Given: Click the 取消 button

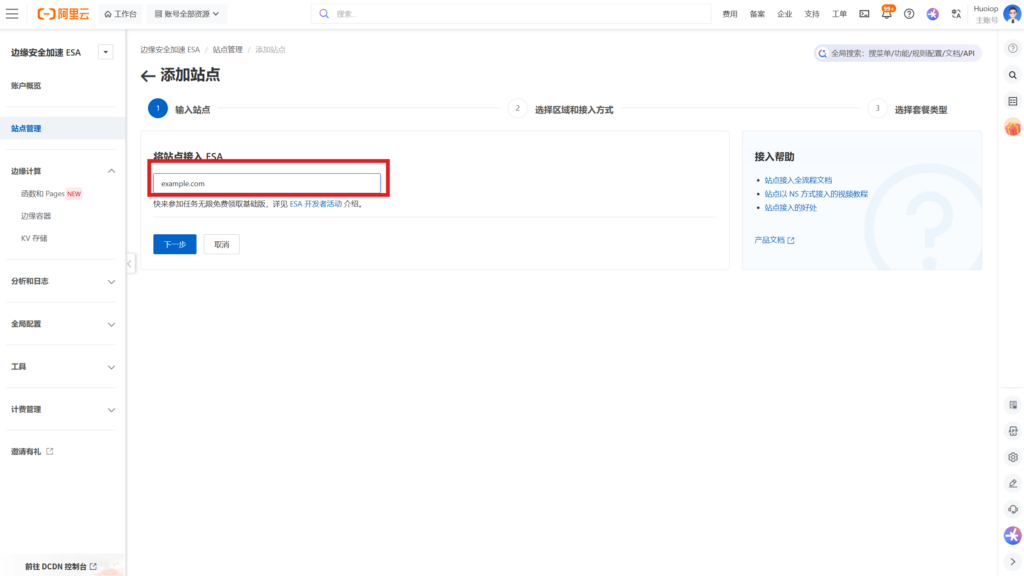Looking at the screenshot, I should [x=221, y=244].
